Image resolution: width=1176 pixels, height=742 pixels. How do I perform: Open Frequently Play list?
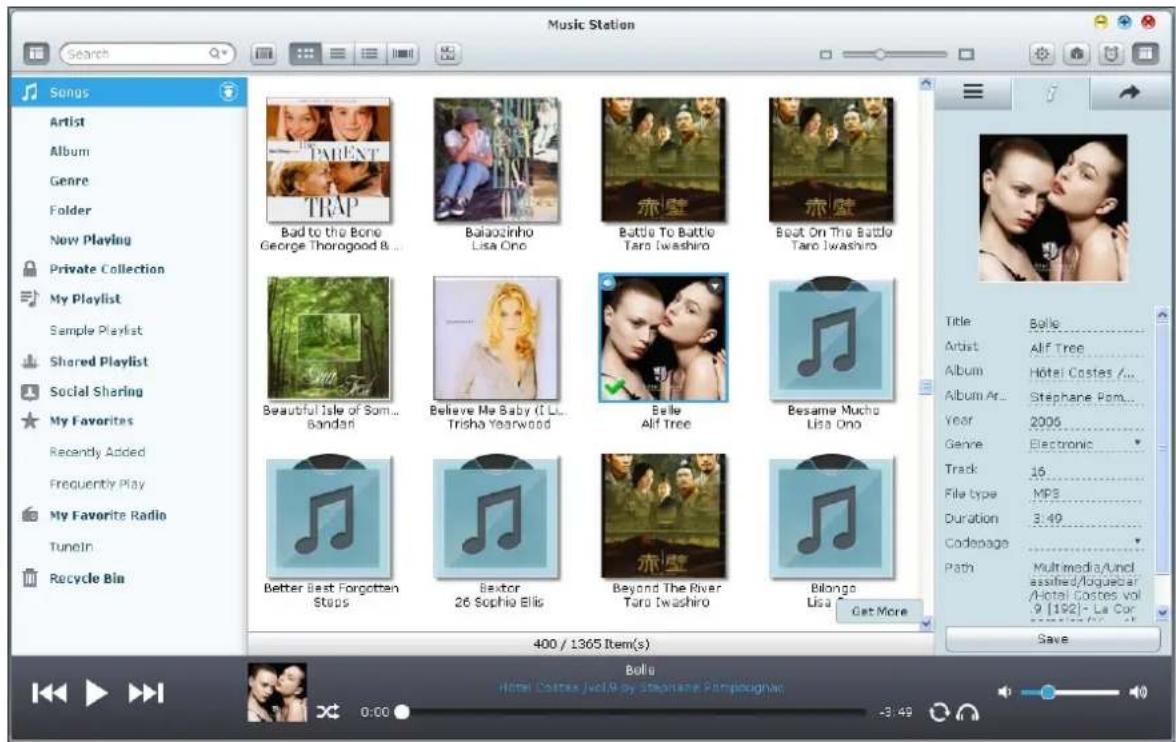point(97,484)
